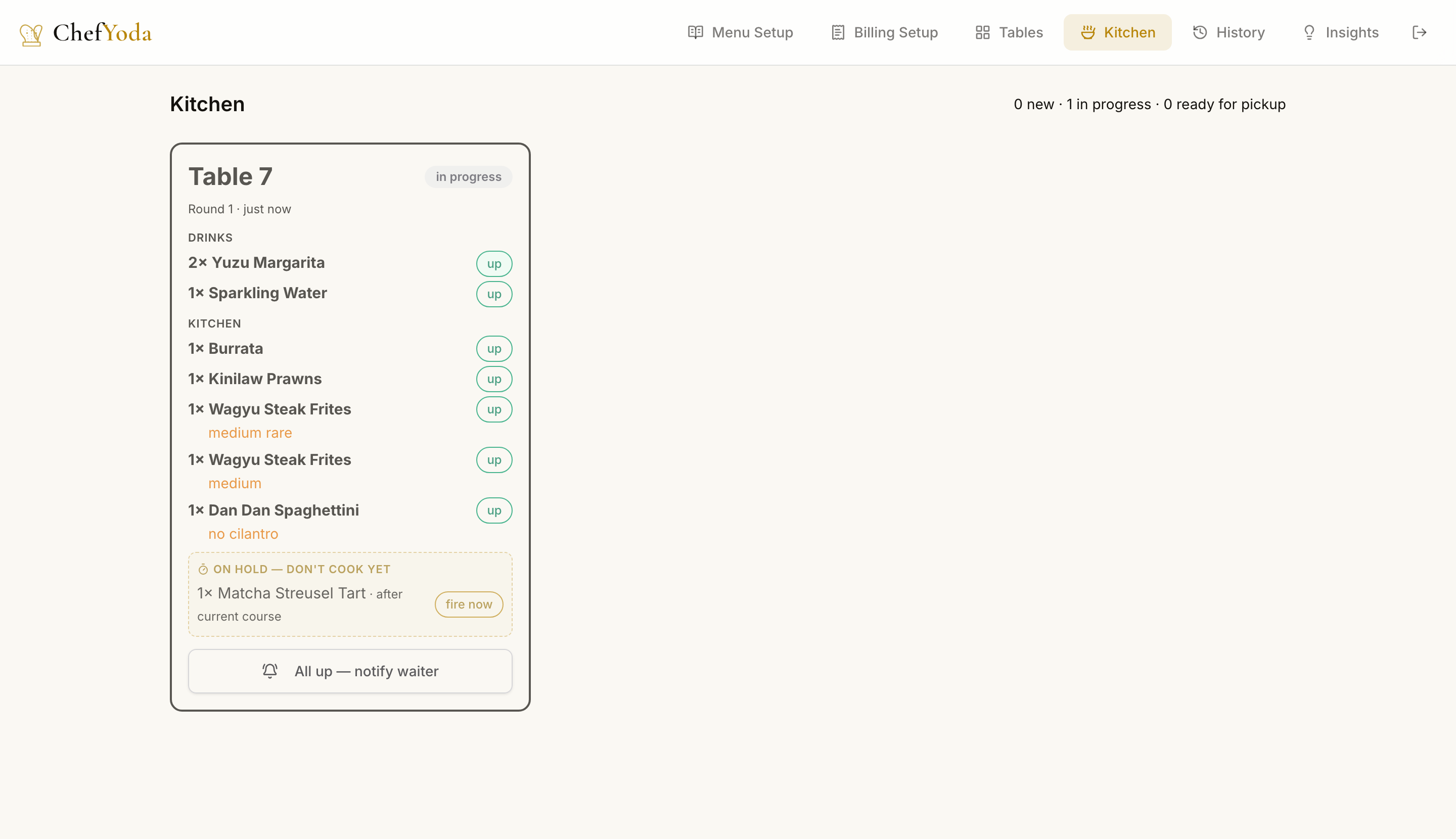Viewport: 1456px width, 839px height.
Task: Click the Menu Setup book icon
Action: 695,32
